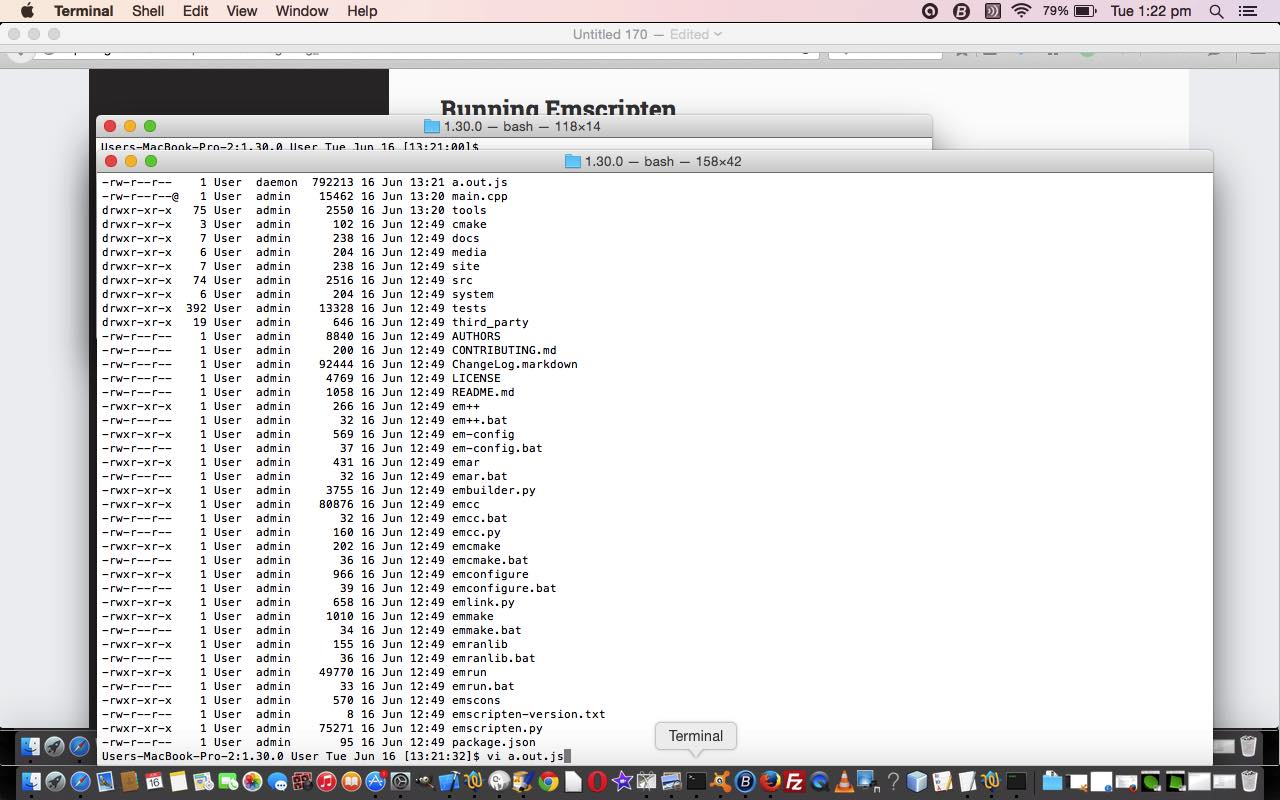
Task: Open the Window menu
Action: pyautogui.click(x=301, y=11)
